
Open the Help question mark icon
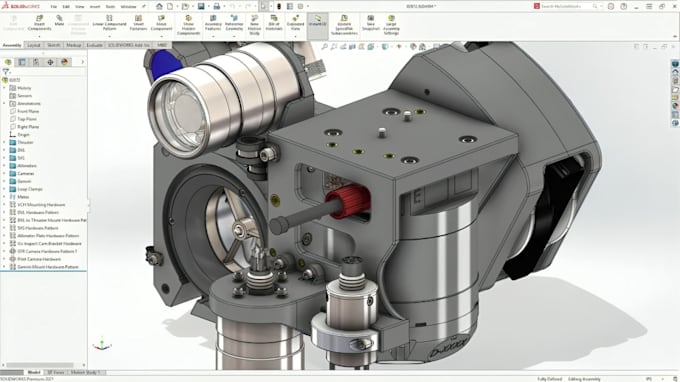pos(624,7)
